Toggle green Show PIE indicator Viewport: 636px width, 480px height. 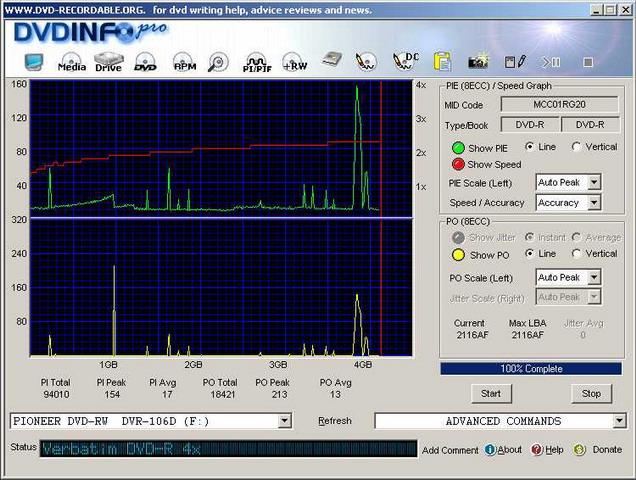pyautogui.click(x=458, y=148)
